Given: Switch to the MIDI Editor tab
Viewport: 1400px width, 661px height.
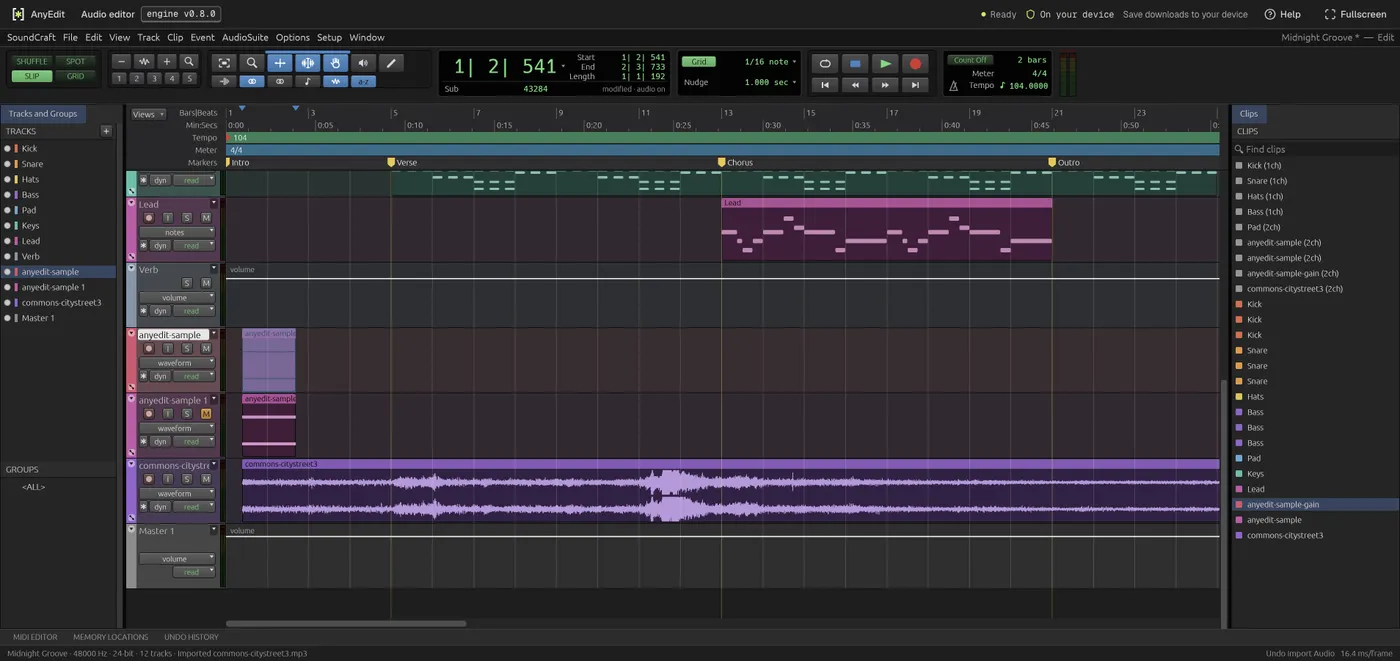Looking at the screenshot, I should [35, 637].
